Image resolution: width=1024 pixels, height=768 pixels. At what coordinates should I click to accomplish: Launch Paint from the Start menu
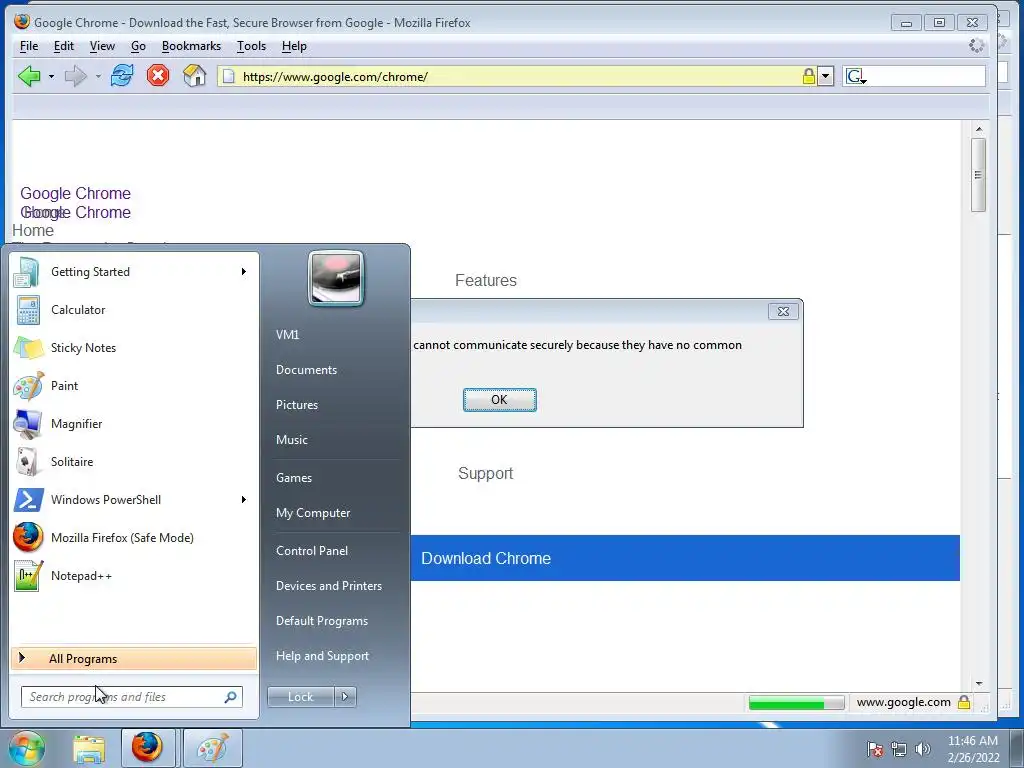pyautogui.click(x=134, y=385)
